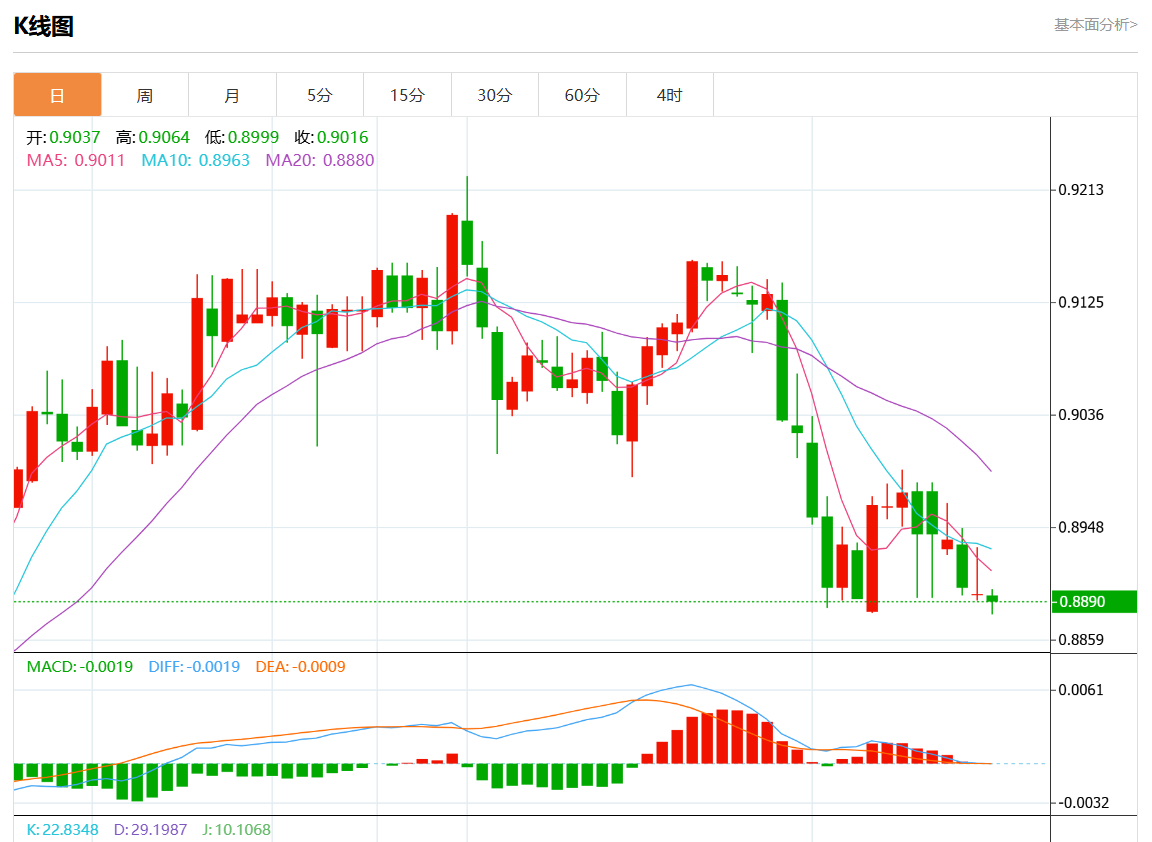Click the DIFF: -0.0019 indicator label

point(194,667)
